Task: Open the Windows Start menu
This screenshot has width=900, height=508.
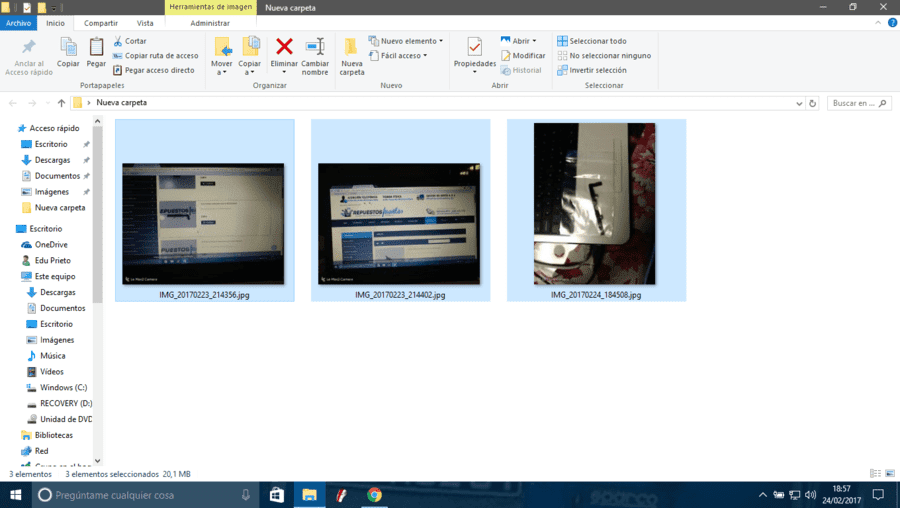Action: pyautogui.click(x=15, y=495)
